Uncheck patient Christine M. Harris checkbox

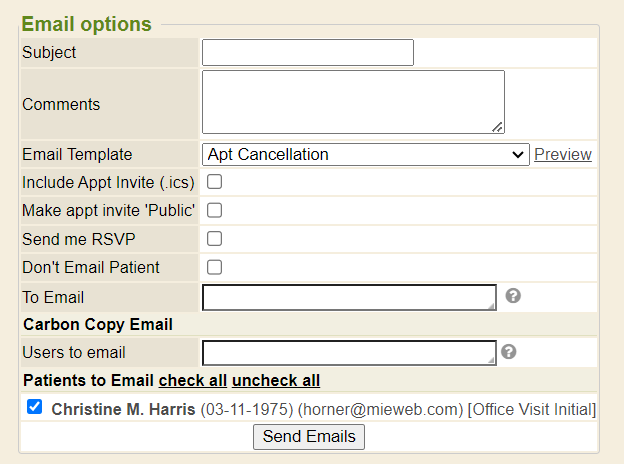point(35,407)
